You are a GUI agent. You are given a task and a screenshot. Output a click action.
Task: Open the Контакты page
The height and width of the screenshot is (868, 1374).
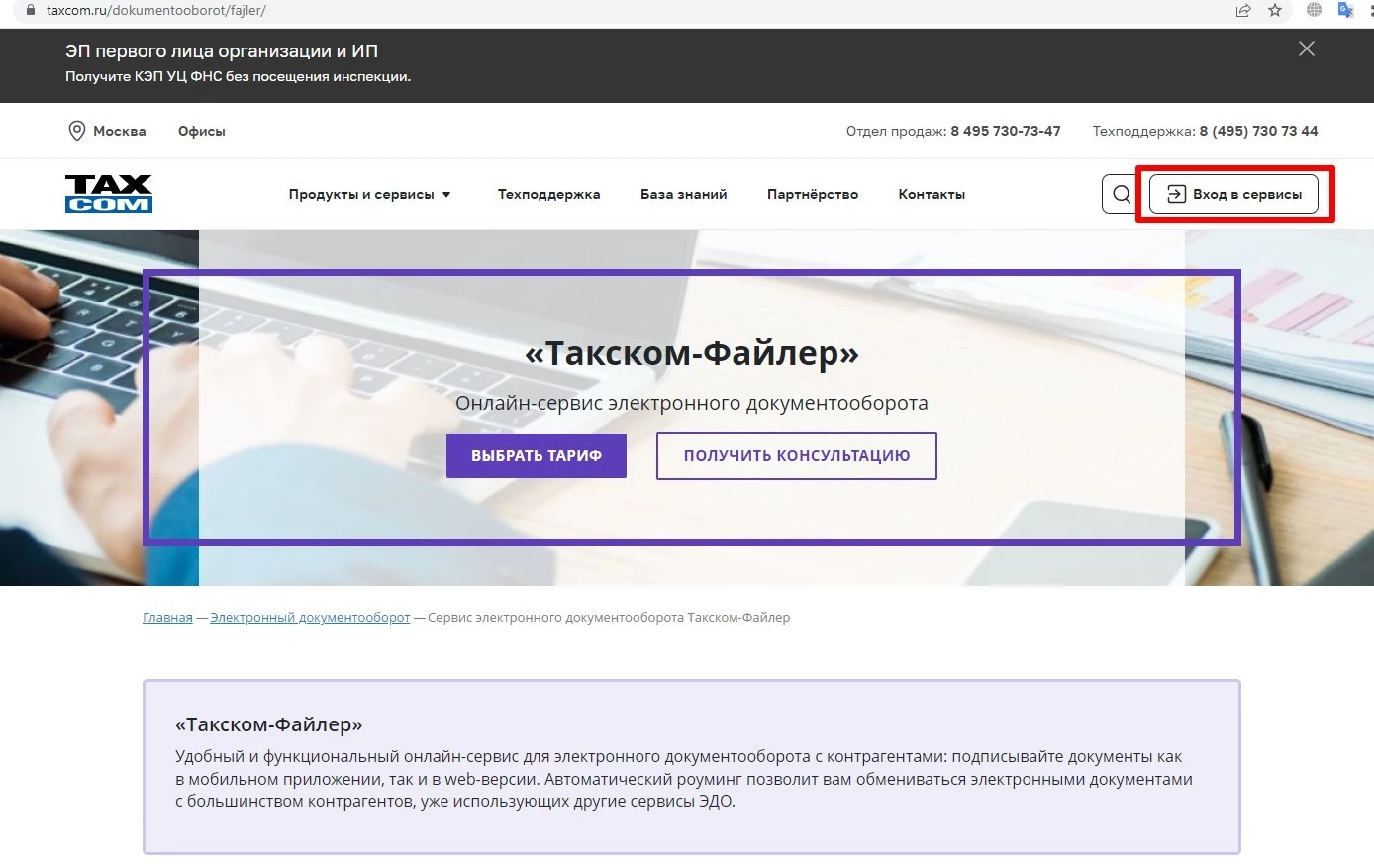point(932,194)
